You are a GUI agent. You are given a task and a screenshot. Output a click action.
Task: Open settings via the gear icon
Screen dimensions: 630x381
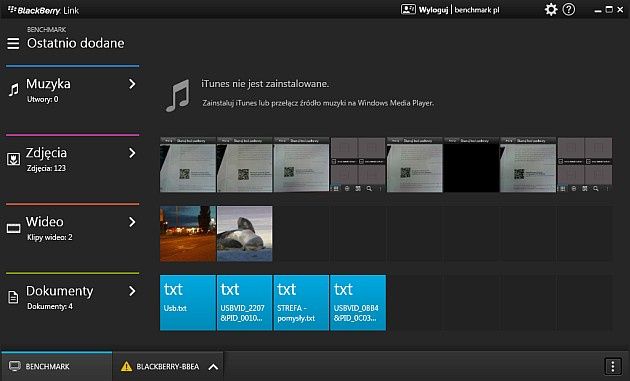tap(551, 10)
